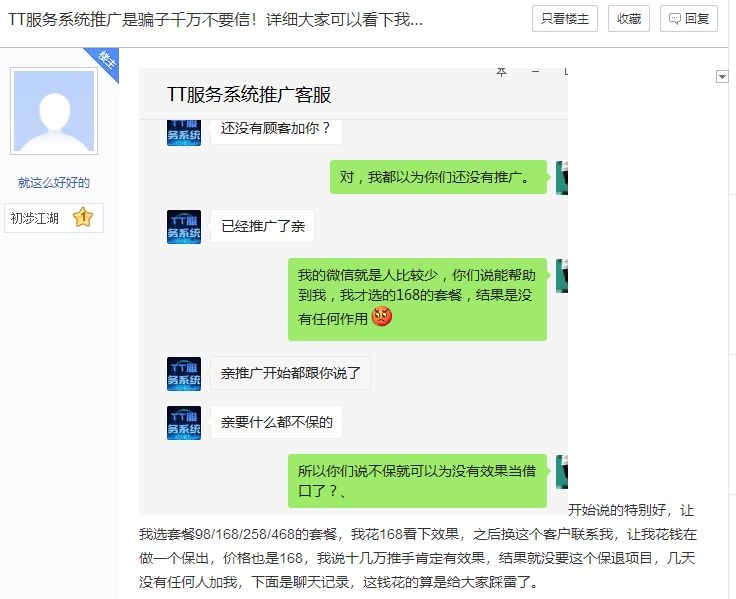Viewport: 736px width, 599px height.
Task: Click the 初涉江湖 rank label
Action: tap(34, 218)
